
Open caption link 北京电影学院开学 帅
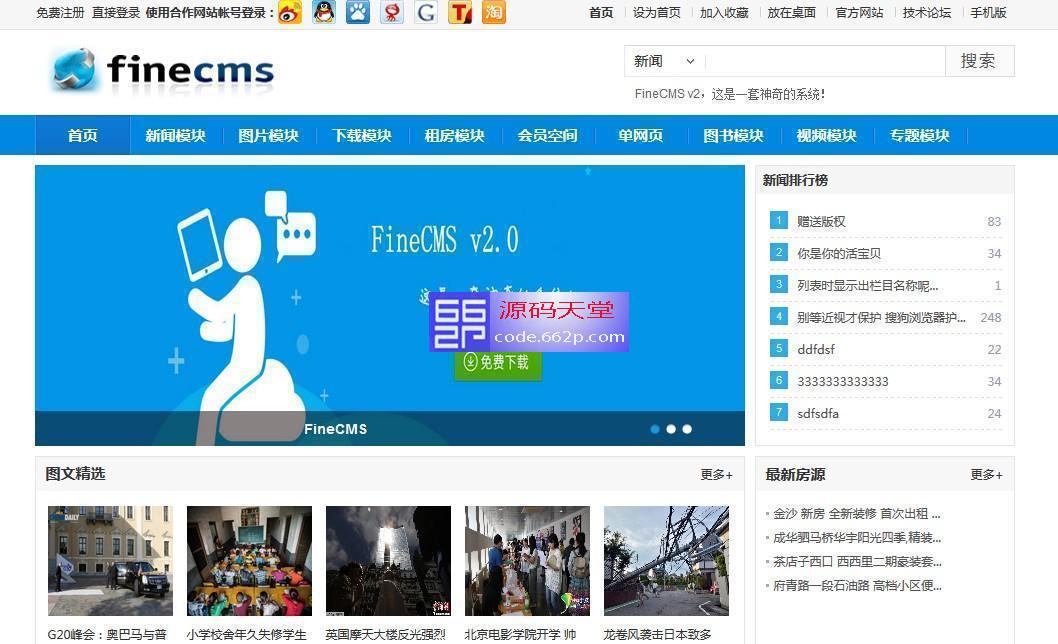click(520, 635)
